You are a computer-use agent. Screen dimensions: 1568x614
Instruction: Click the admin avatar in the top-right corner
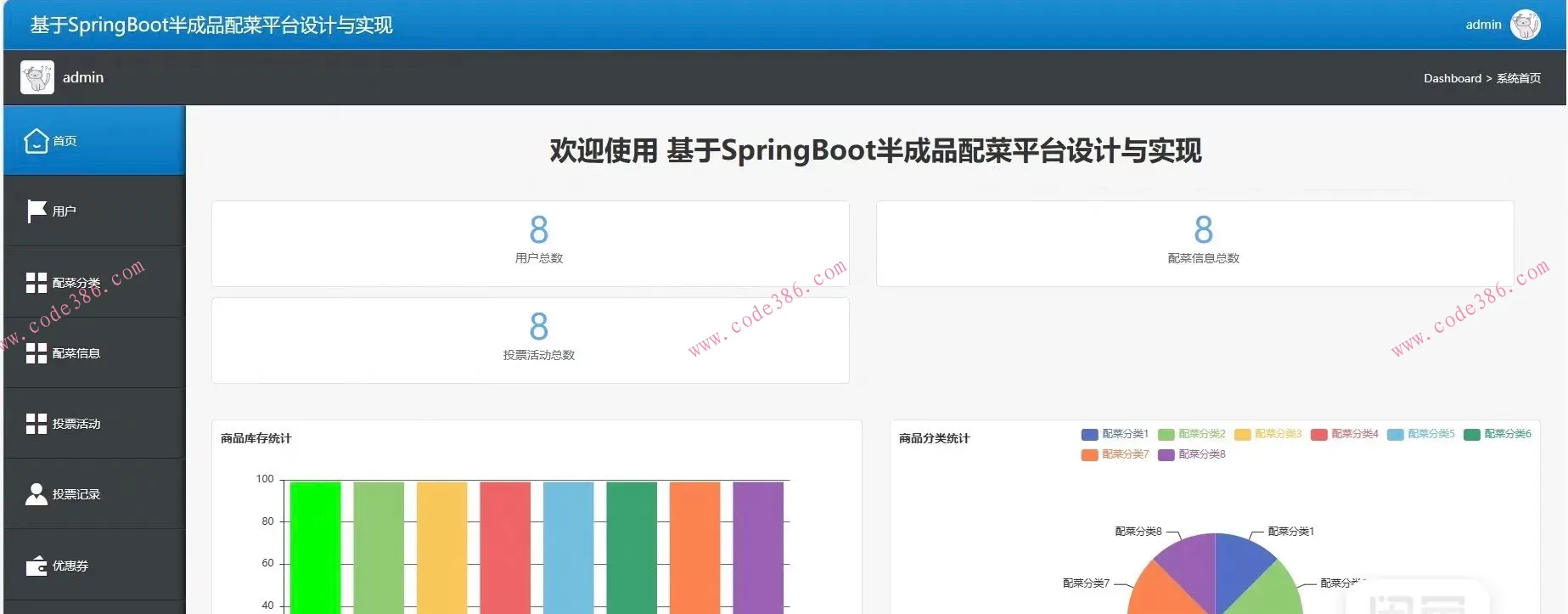(1526, 25)
